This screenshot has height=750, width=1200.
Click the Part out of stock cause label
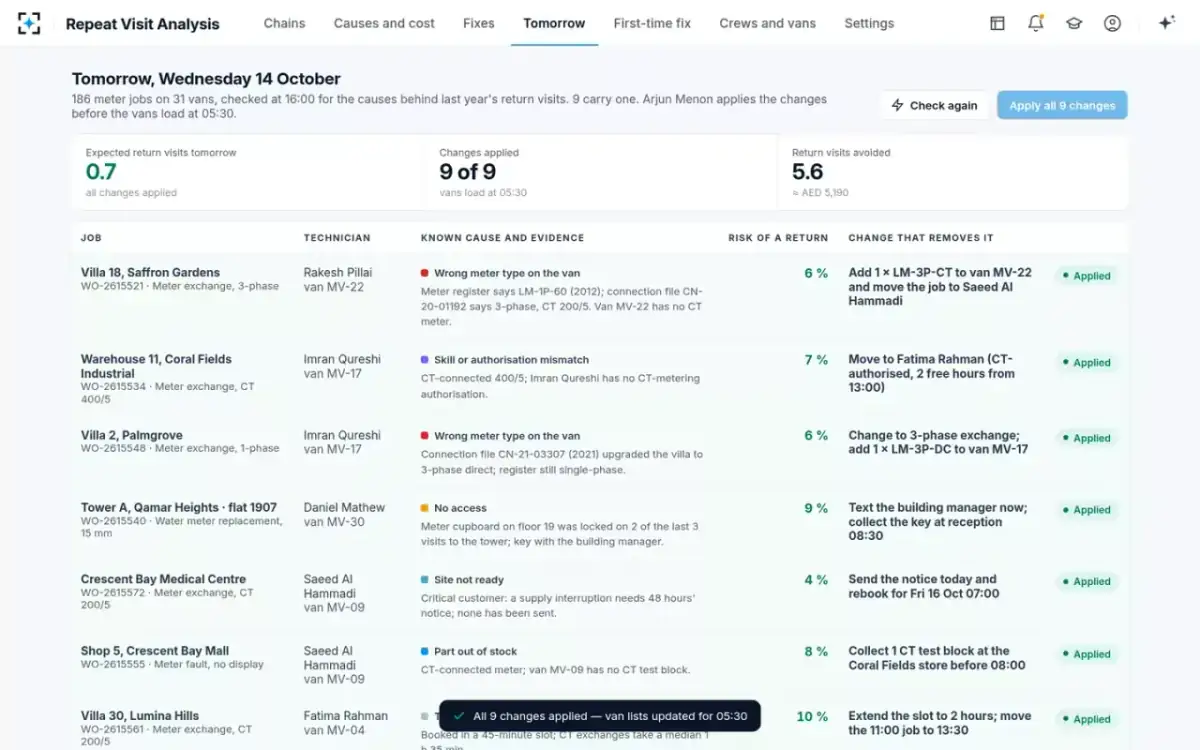click(475, 652)
